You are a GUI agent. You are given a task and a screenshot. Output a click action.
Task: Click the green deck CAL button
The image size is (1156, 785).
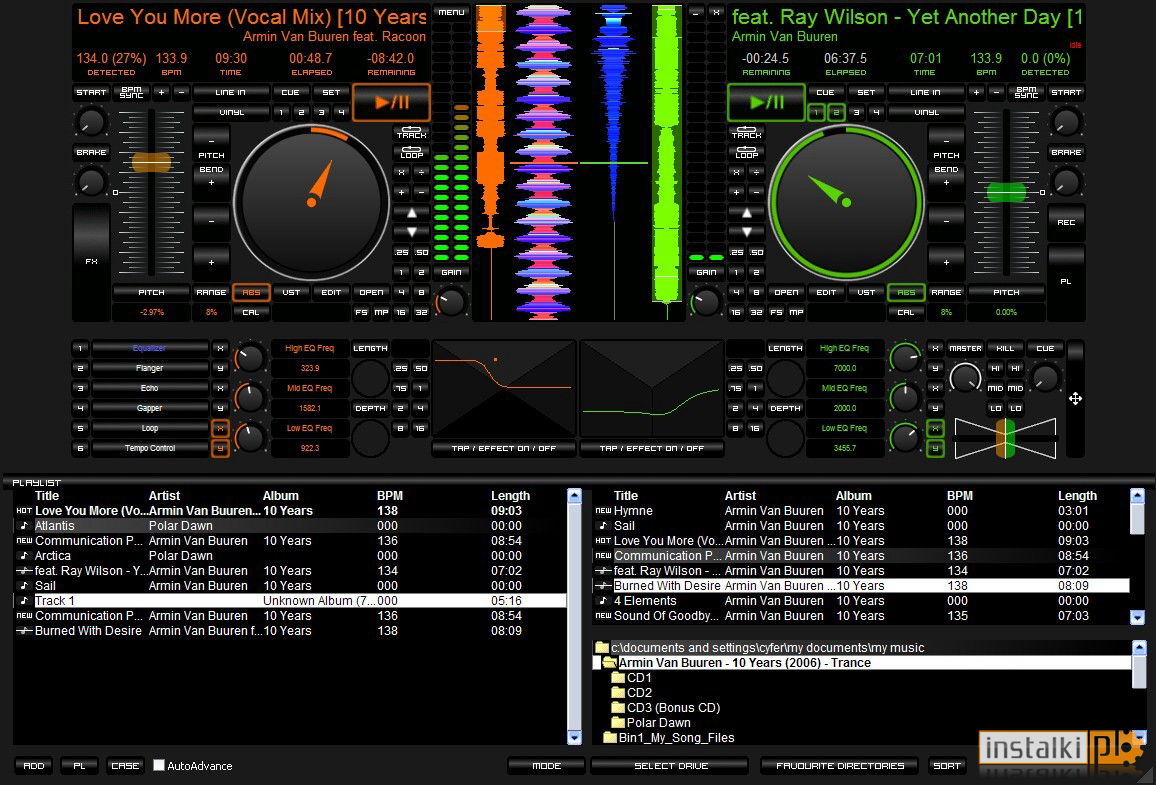tap(906, 313)
